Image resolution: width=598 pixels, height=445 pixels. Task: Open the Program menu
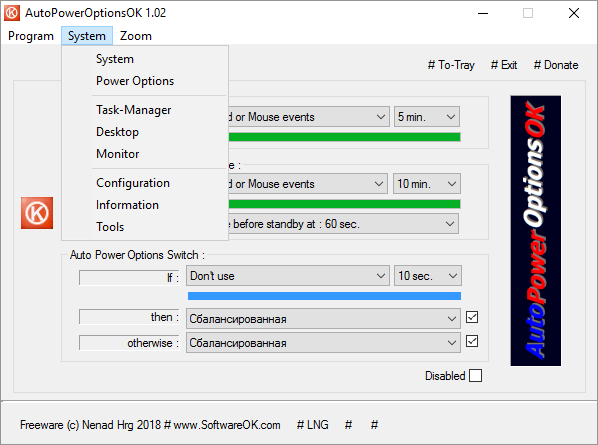(x=31, y=36)
